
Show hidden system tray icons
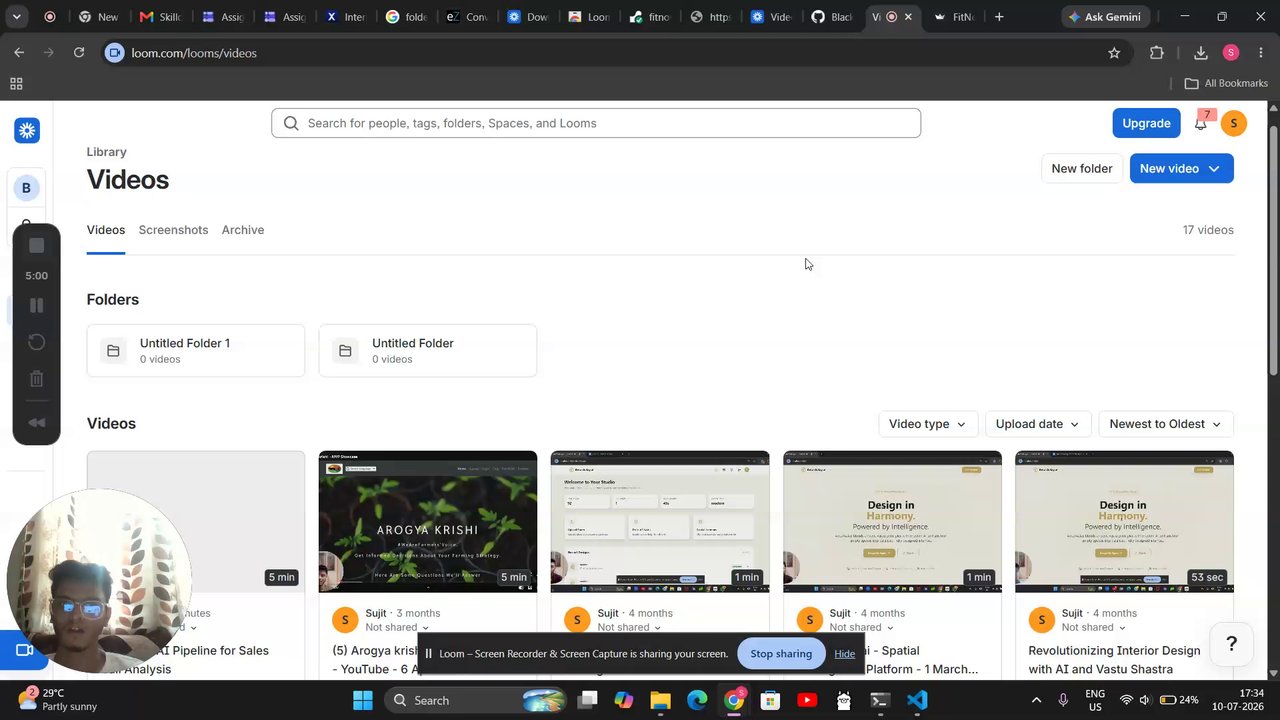pos(1036,700)
